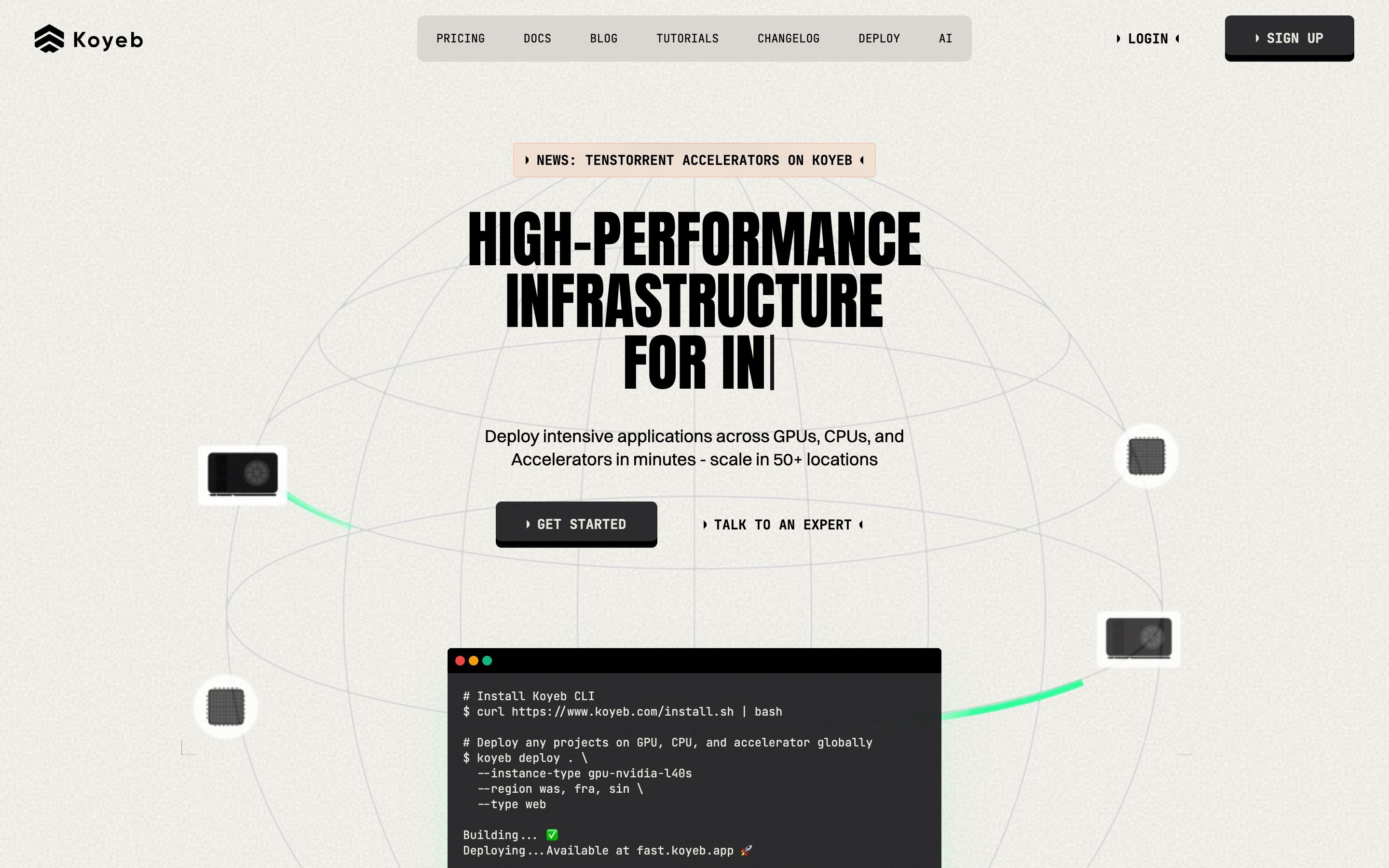This screenshot has width=1389, height=868.
Task: Click the green terminal window dot
Action: pyautogui.click(x=487, y=661)
